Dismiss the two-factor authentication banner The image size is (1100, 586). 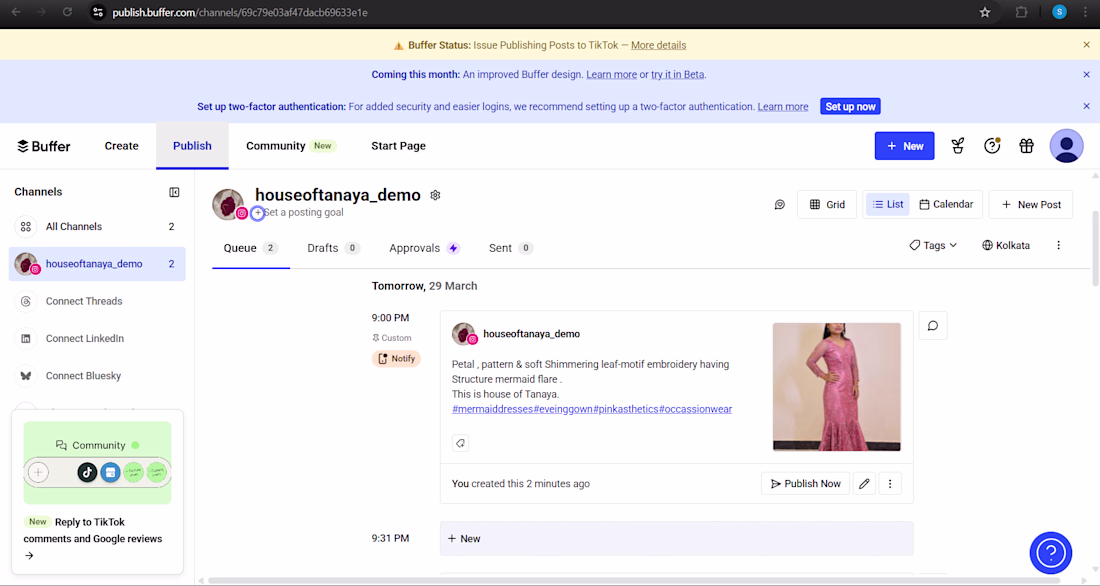1087,107
